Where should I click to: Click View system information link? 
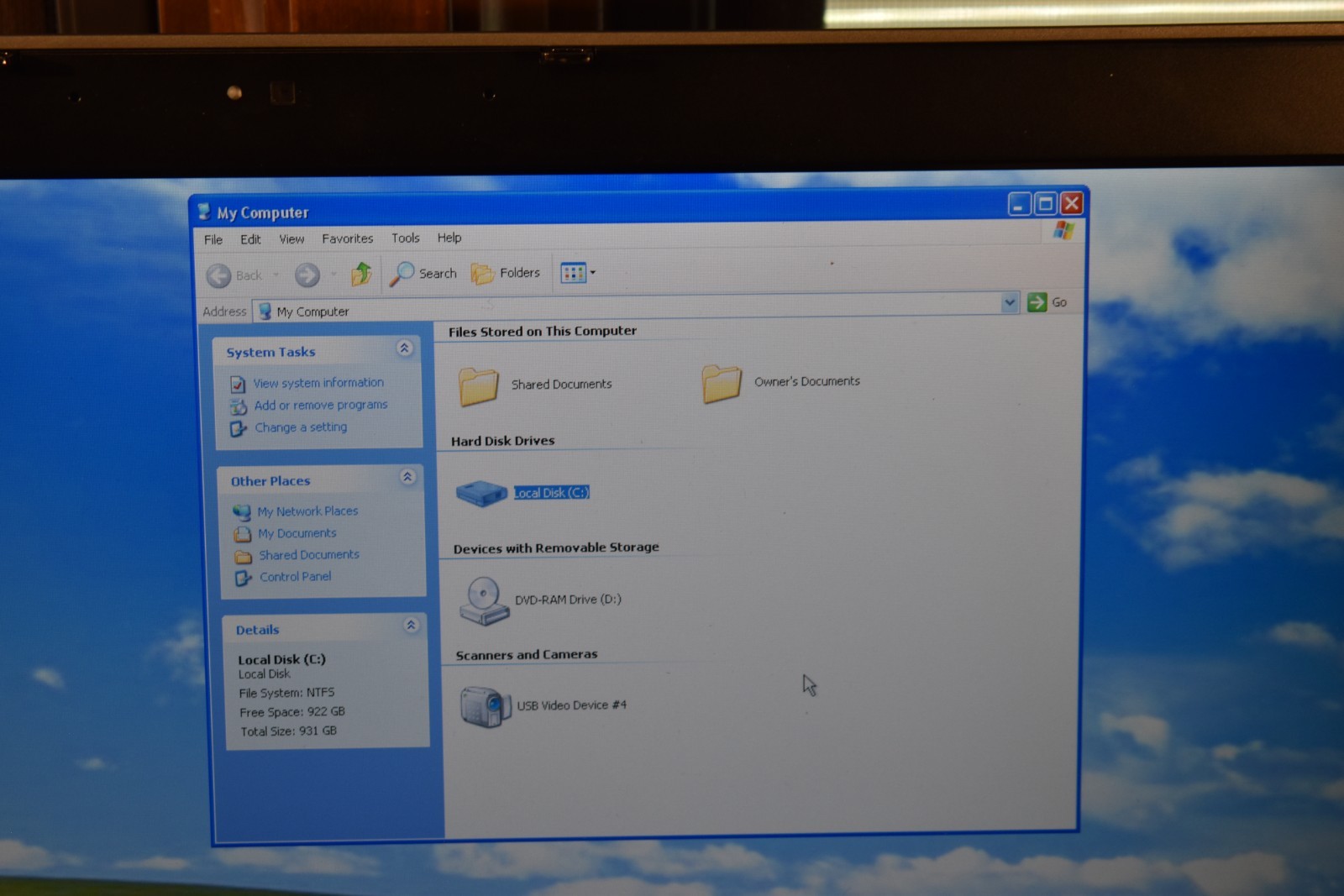[x=318, y=383]
